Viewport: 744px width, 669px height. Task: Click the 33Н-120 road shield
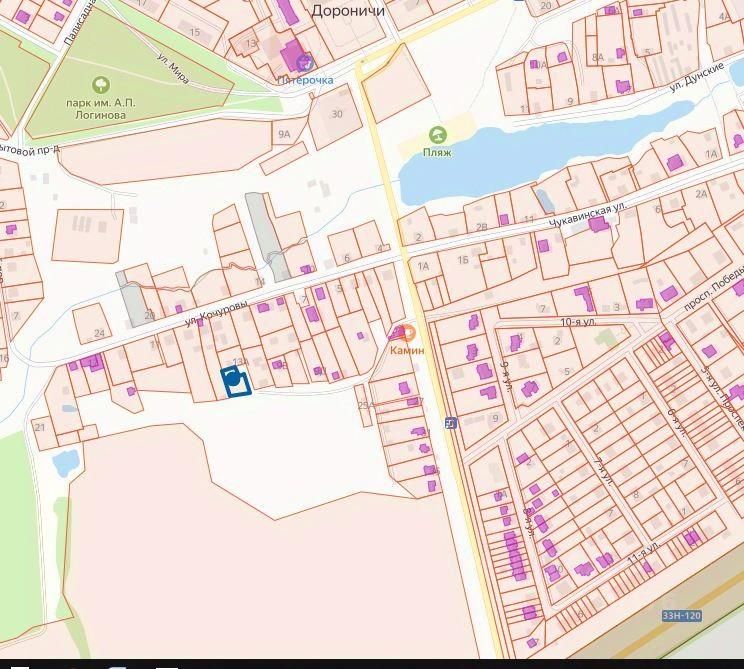tap(682, 616)
